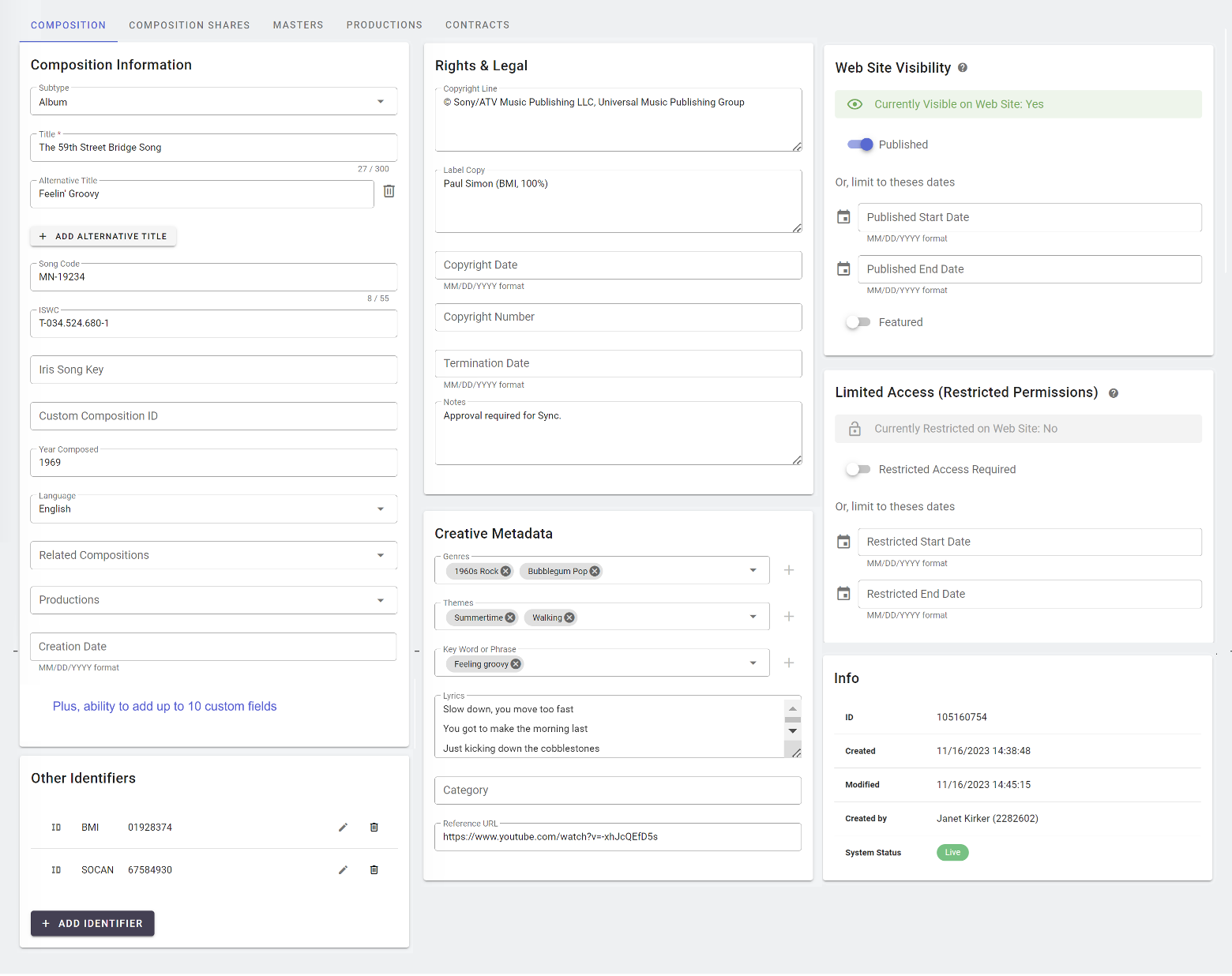Remove the Bubblegum Pop genre chip
Image resolution: width=1232 pixels, height=976 pixels.
click(x=595, y=572)
